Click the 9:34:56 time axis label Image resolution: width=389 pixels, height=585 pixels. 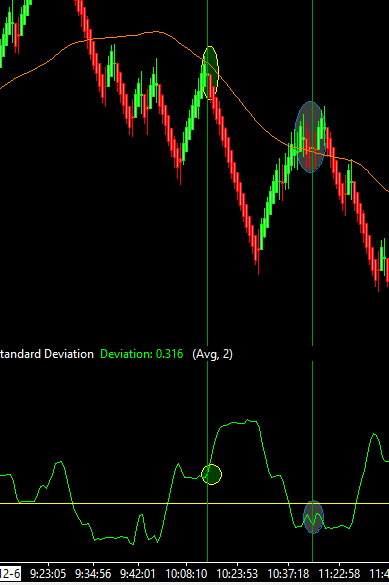point(93,574)
